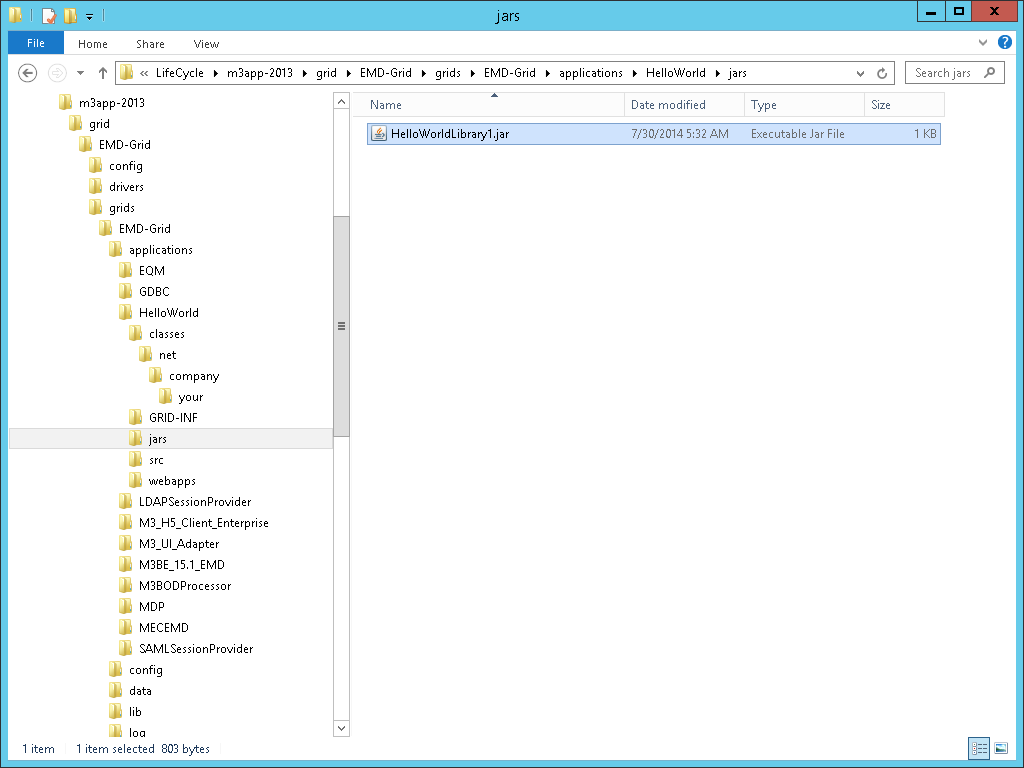Viewport: 1024px width, 768px height.
Task: Click the HelloWorldLibrary1.jar file icon
Action: 379,134
